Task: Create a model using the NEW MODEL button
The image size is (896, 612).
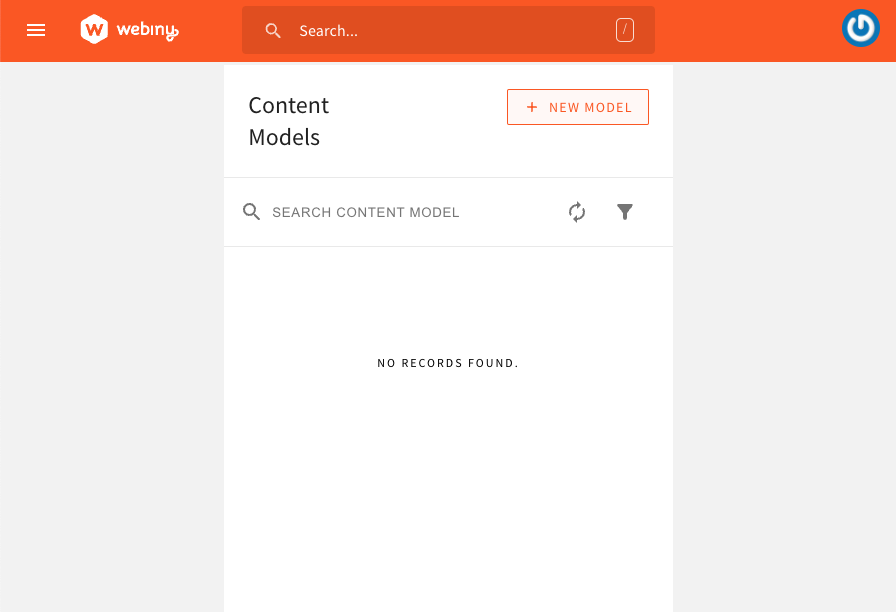Action: tap(578, 107)
